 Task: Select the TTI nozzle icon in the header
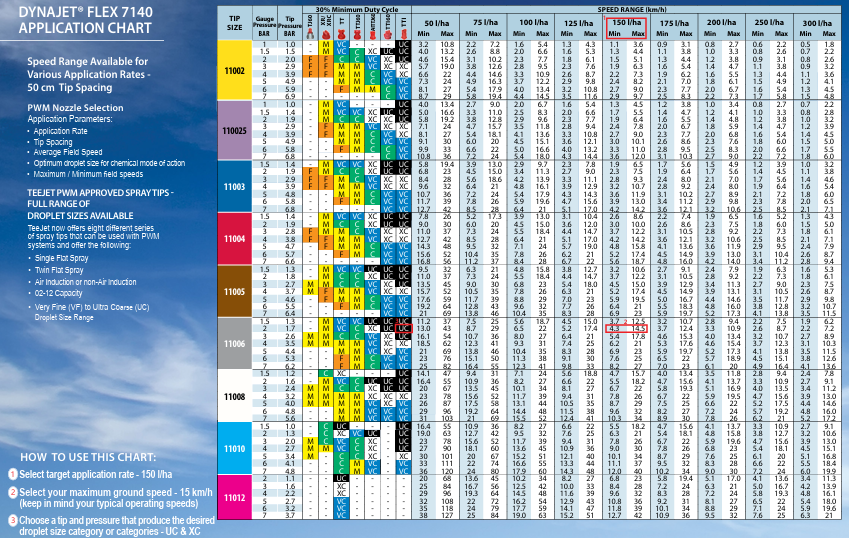(x=403, y=34)
